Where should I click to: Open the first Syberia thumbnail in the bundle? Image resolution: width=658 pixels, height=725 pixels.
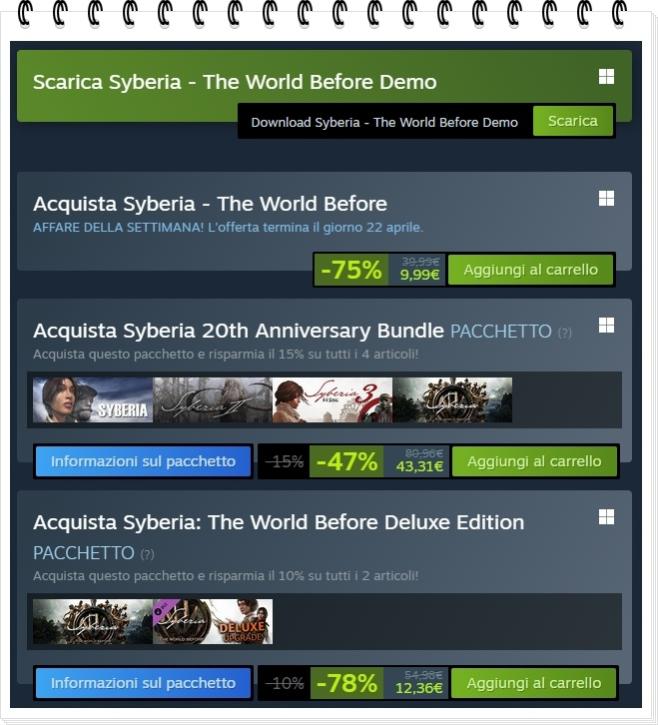tap(93, 400)
